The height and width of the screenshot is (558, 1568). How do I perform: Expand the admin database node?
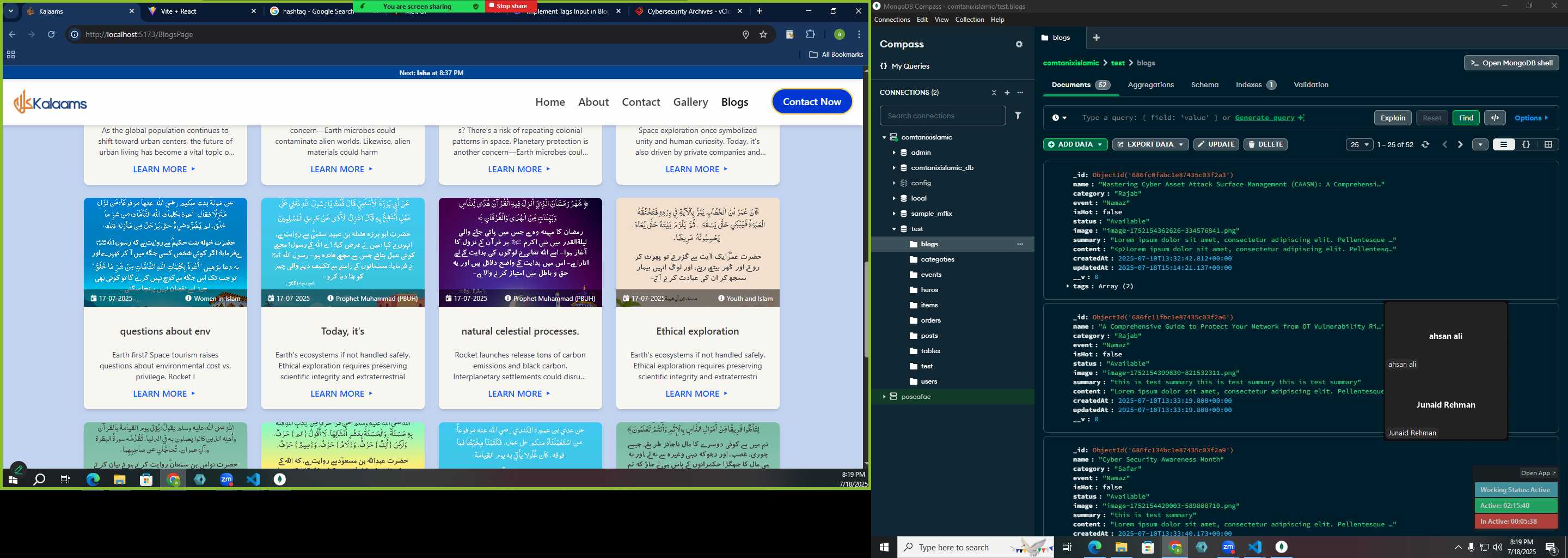[x=893, y=153]
